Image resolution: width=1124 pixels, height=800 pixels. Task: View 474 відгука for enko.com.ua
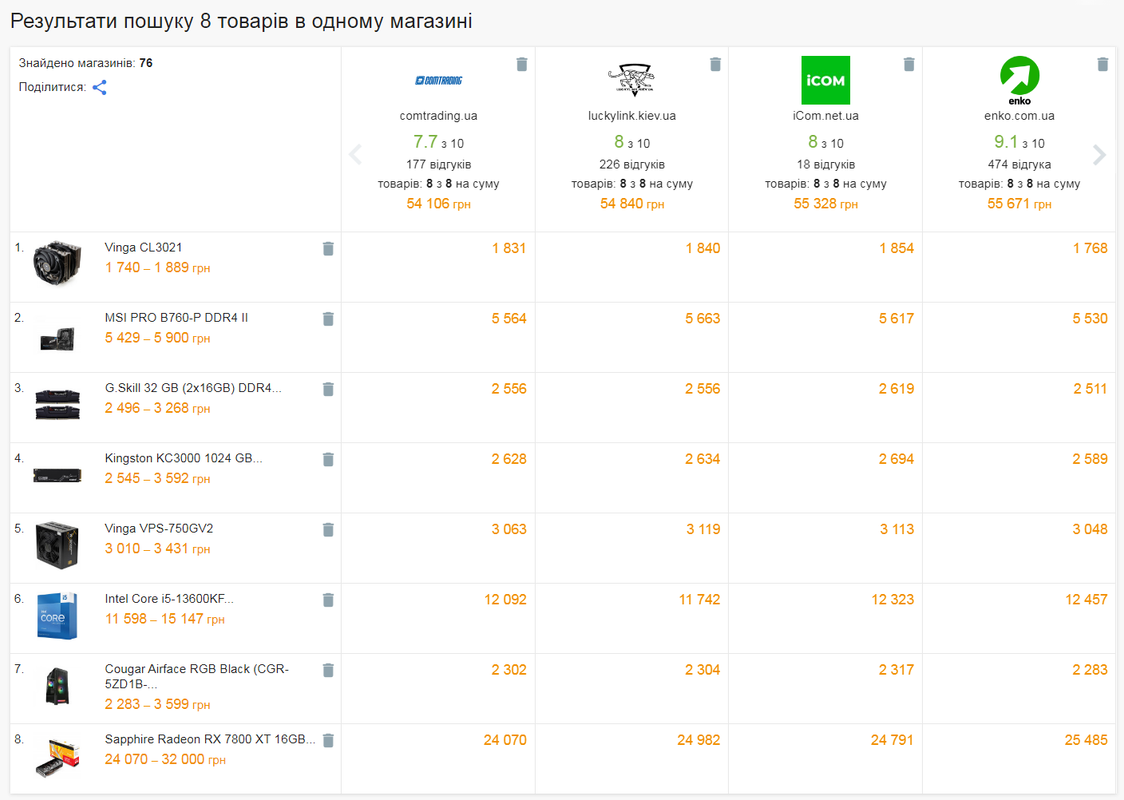pos(1019,164)
